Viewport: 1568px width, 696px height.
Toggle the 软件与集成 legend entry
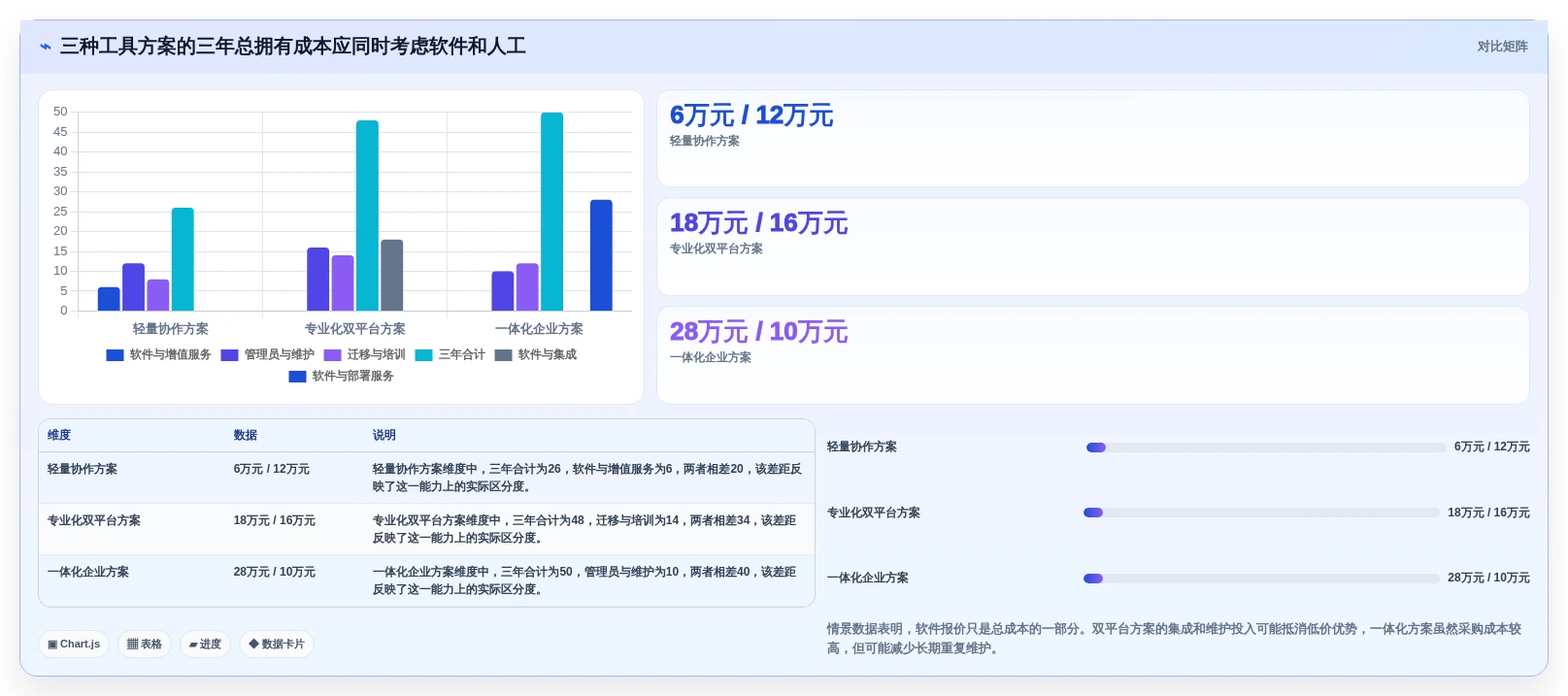535,355
